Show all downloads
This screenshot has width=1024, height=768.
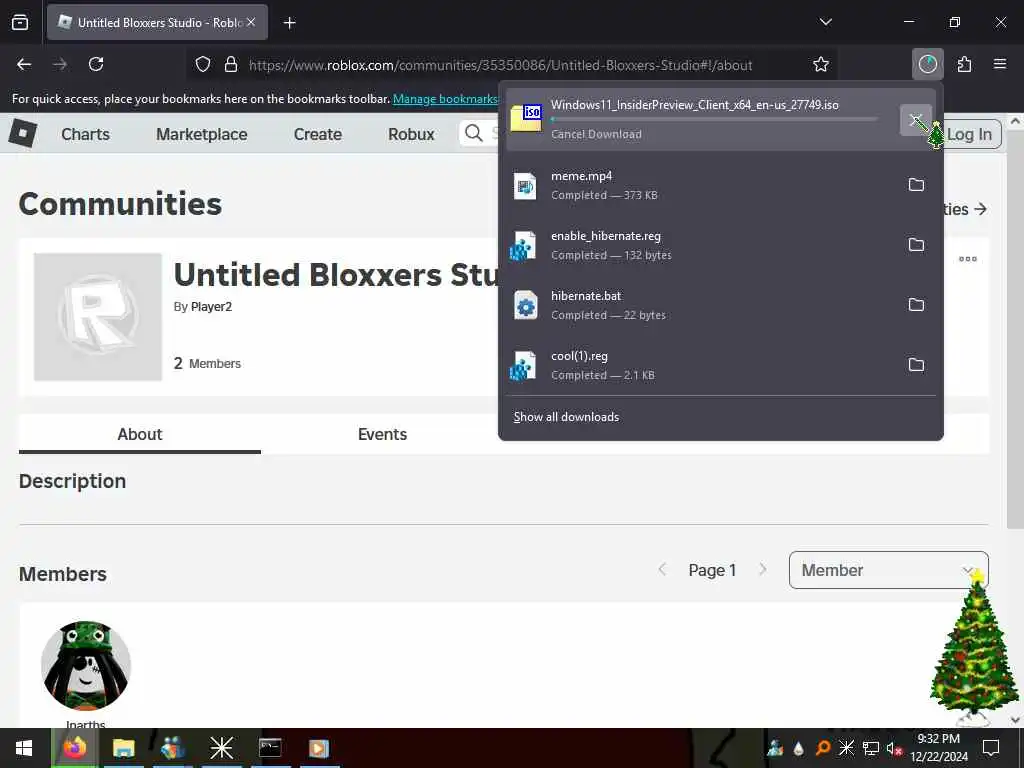pos(566,417)
